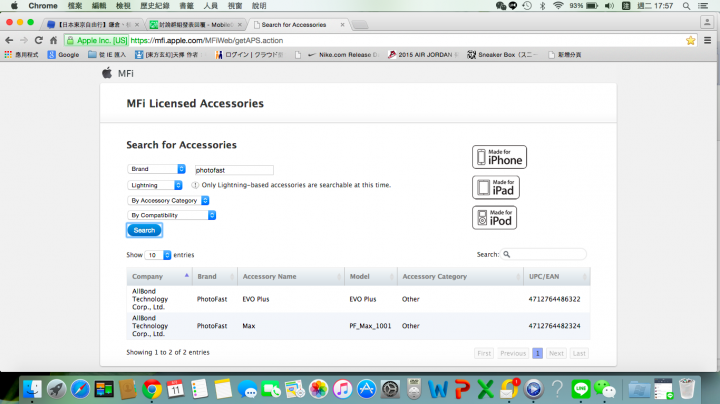The image size is (720, 404).
Task: Open the 編輯 menu in the menu bar
Action: [x=99, y=6]
